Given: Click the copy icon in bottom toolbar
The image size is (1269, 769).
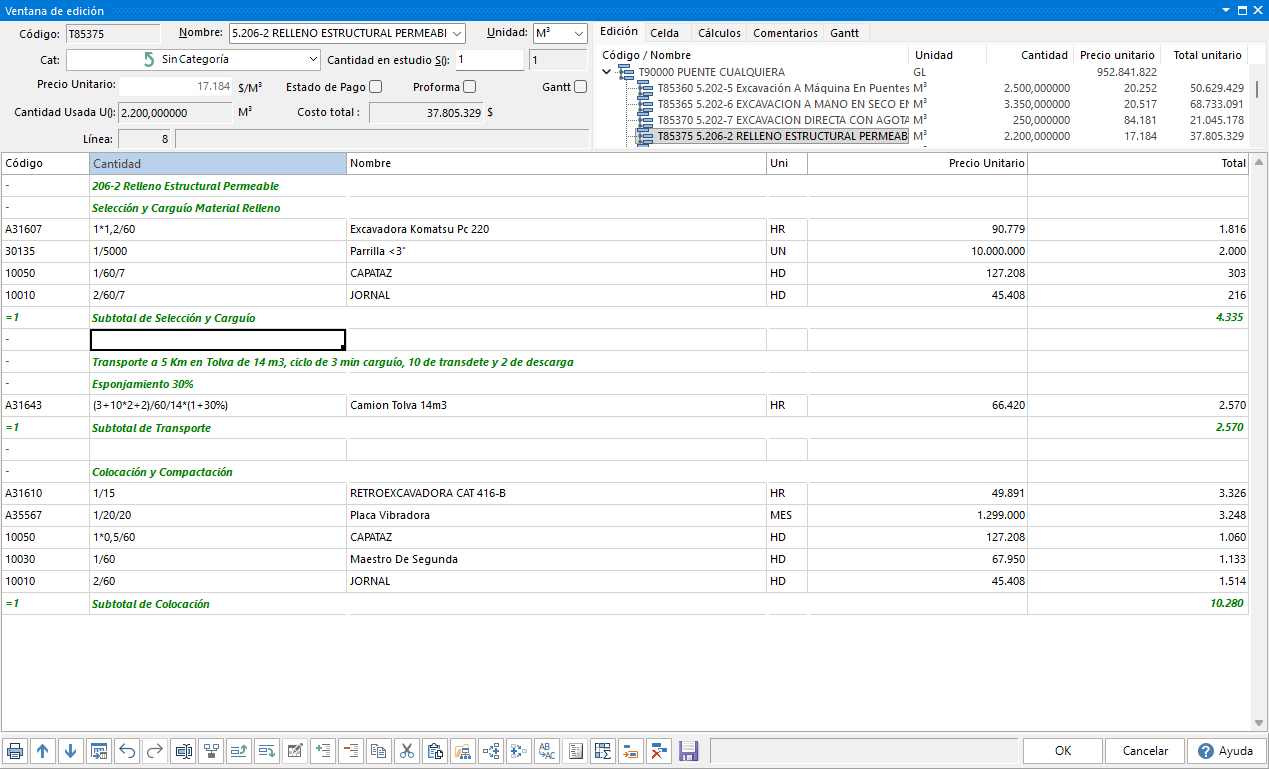Looking at the screenshot, I should click(x=379, y=751).
